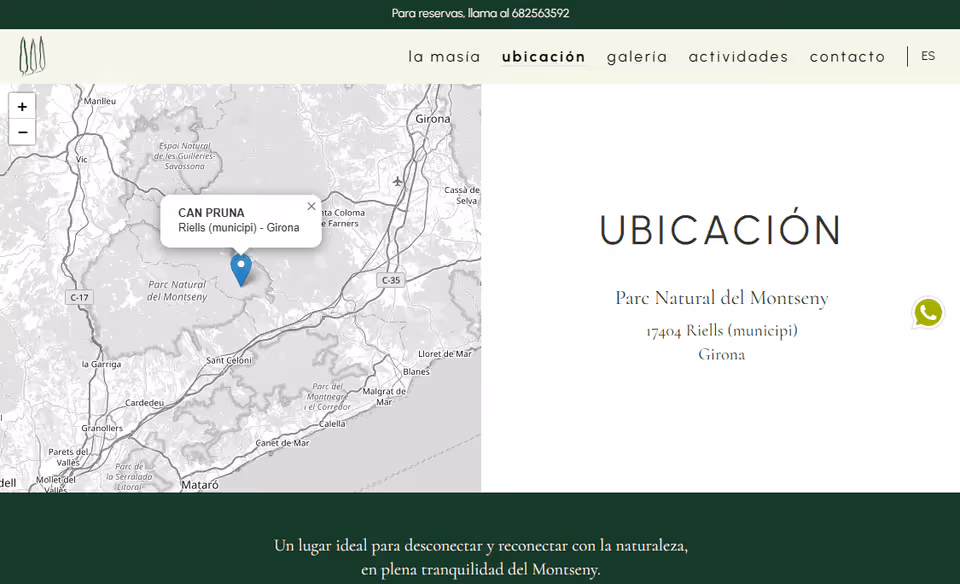
Task: Open the contacto page
Action: [x=847, y=57]
